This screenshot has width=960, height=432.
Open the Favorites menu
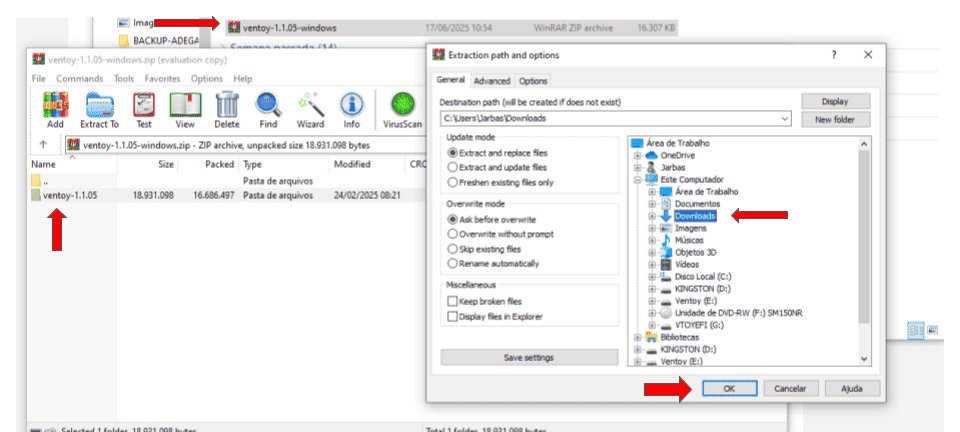162,78
